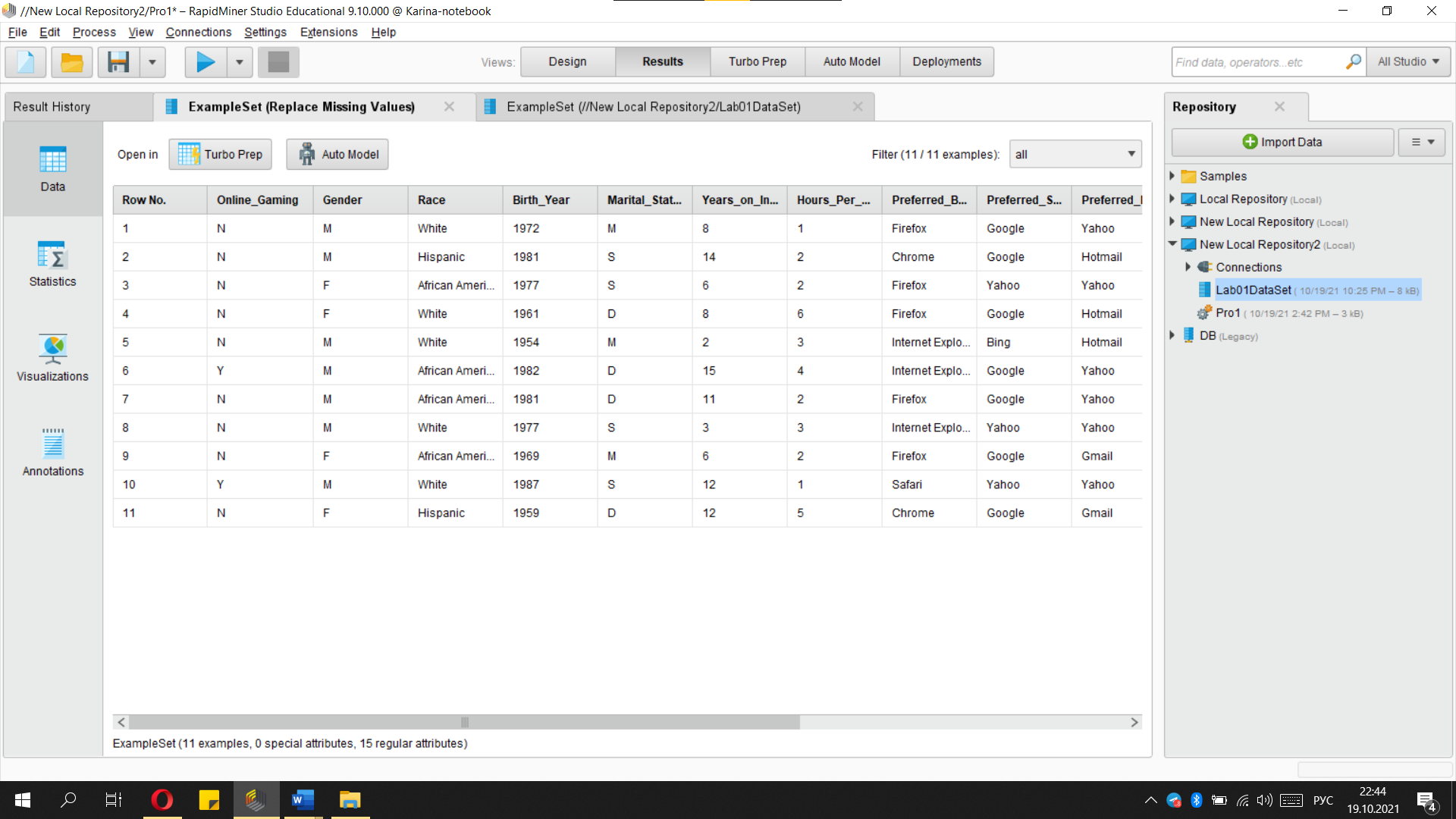The width and height of the screenshot is (1456, 819).
Task: Open data in Auto Model button
Action: point(337,154)
